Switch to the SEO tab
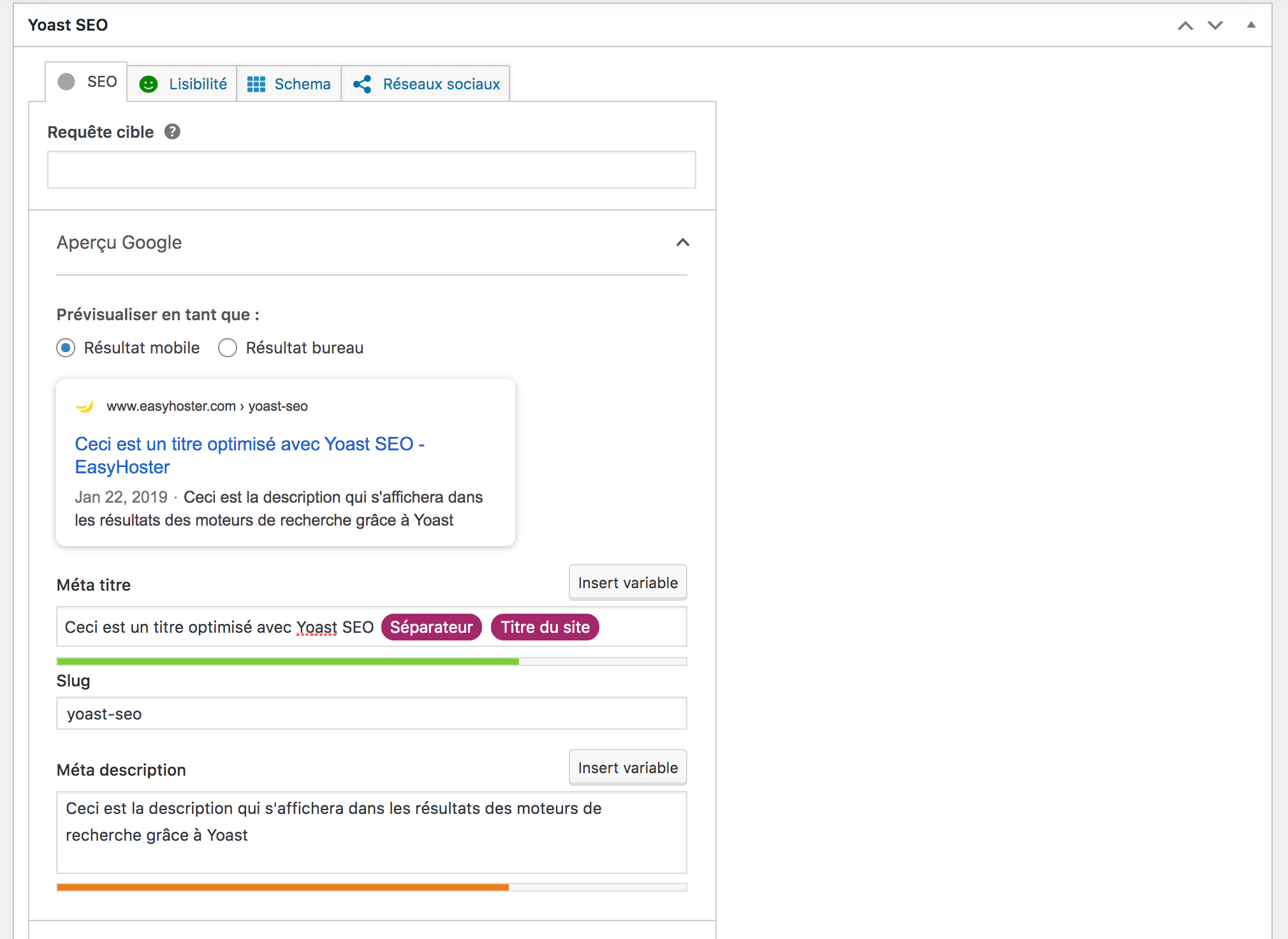1288x939 pixels. [101, 82]
